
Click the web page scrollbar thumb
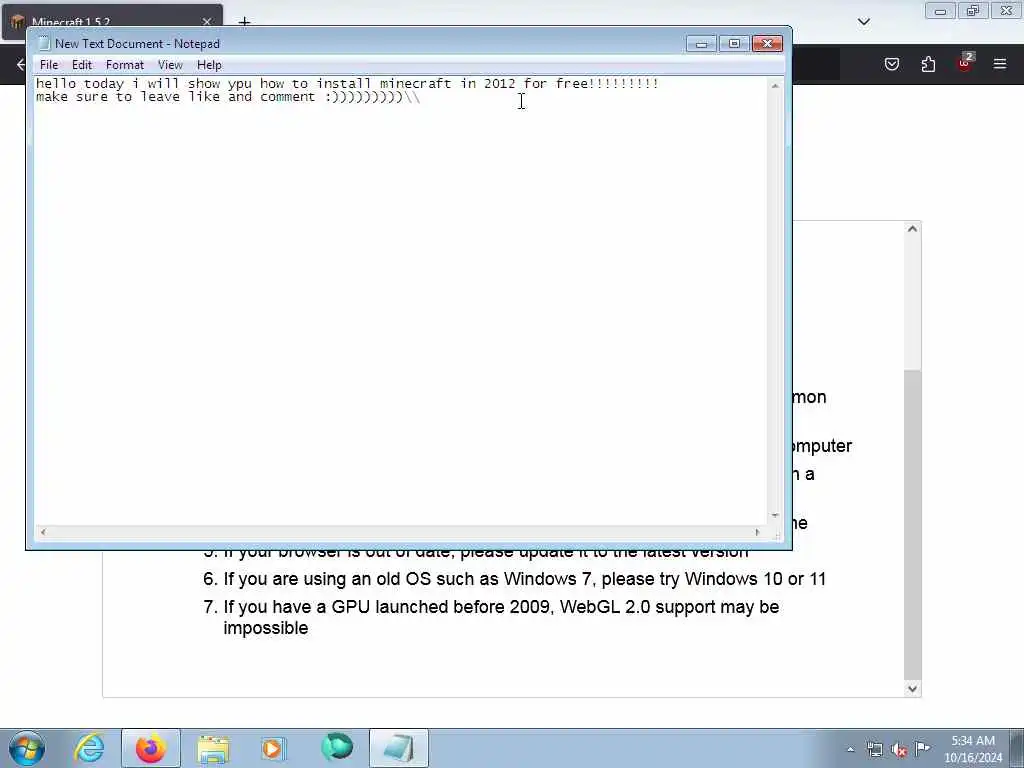[912, 524]
